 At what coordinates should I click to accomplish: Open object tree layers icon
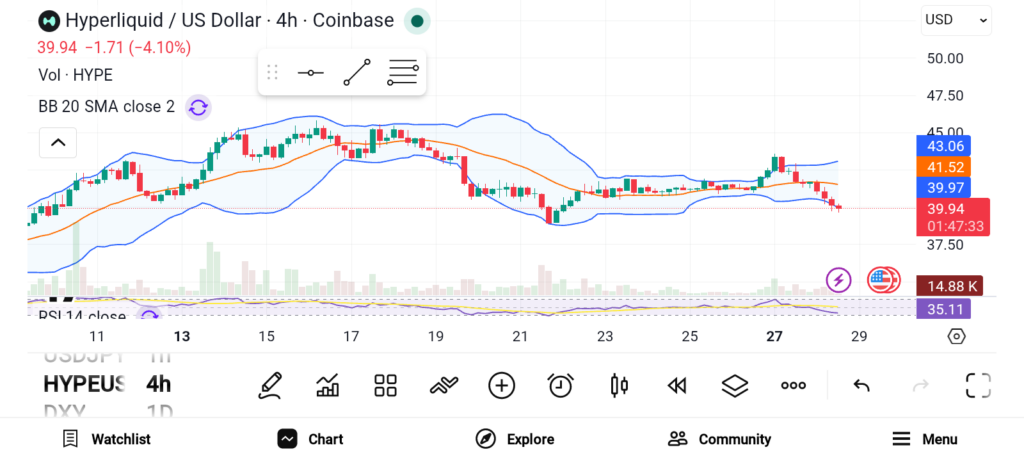tap(735, 385)
